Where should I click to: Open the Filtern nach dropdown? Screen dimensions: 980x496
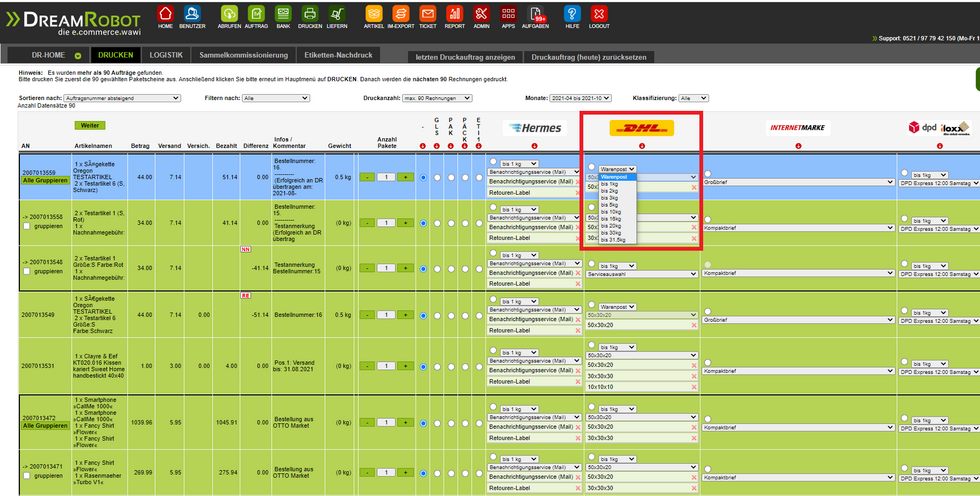coord(276,98)
